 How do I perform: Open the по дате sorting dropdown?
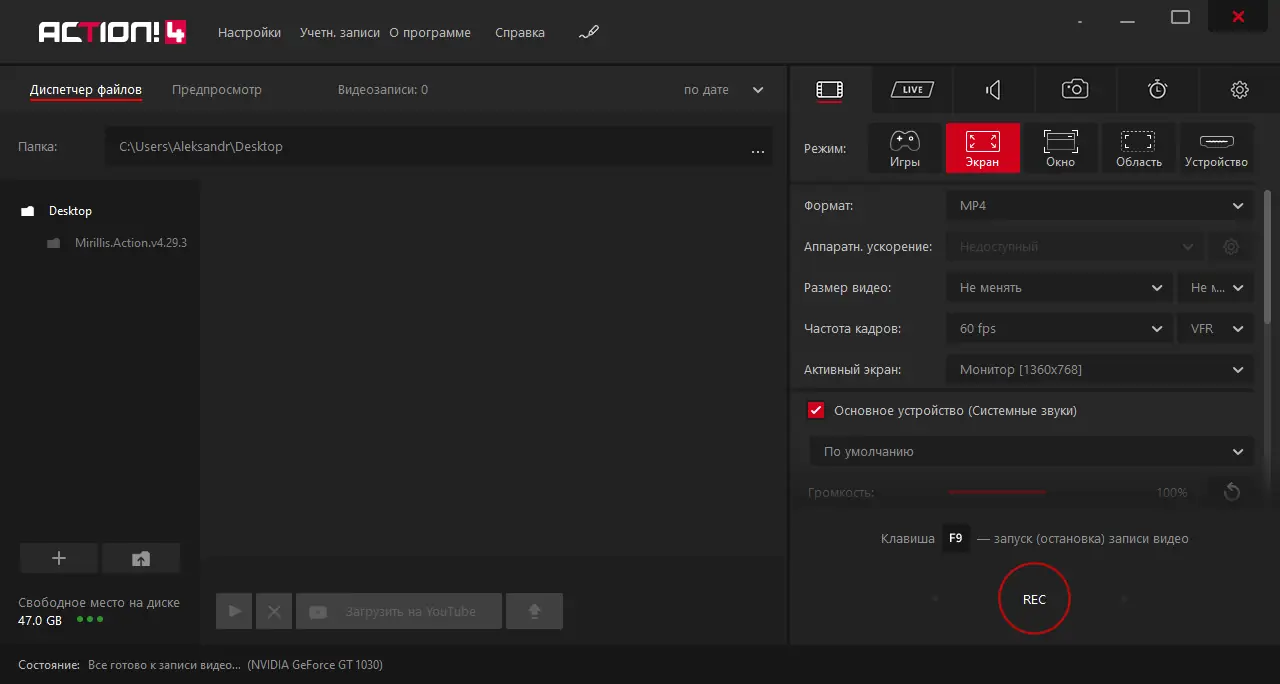pyautogui.click(x=724, y=89)
